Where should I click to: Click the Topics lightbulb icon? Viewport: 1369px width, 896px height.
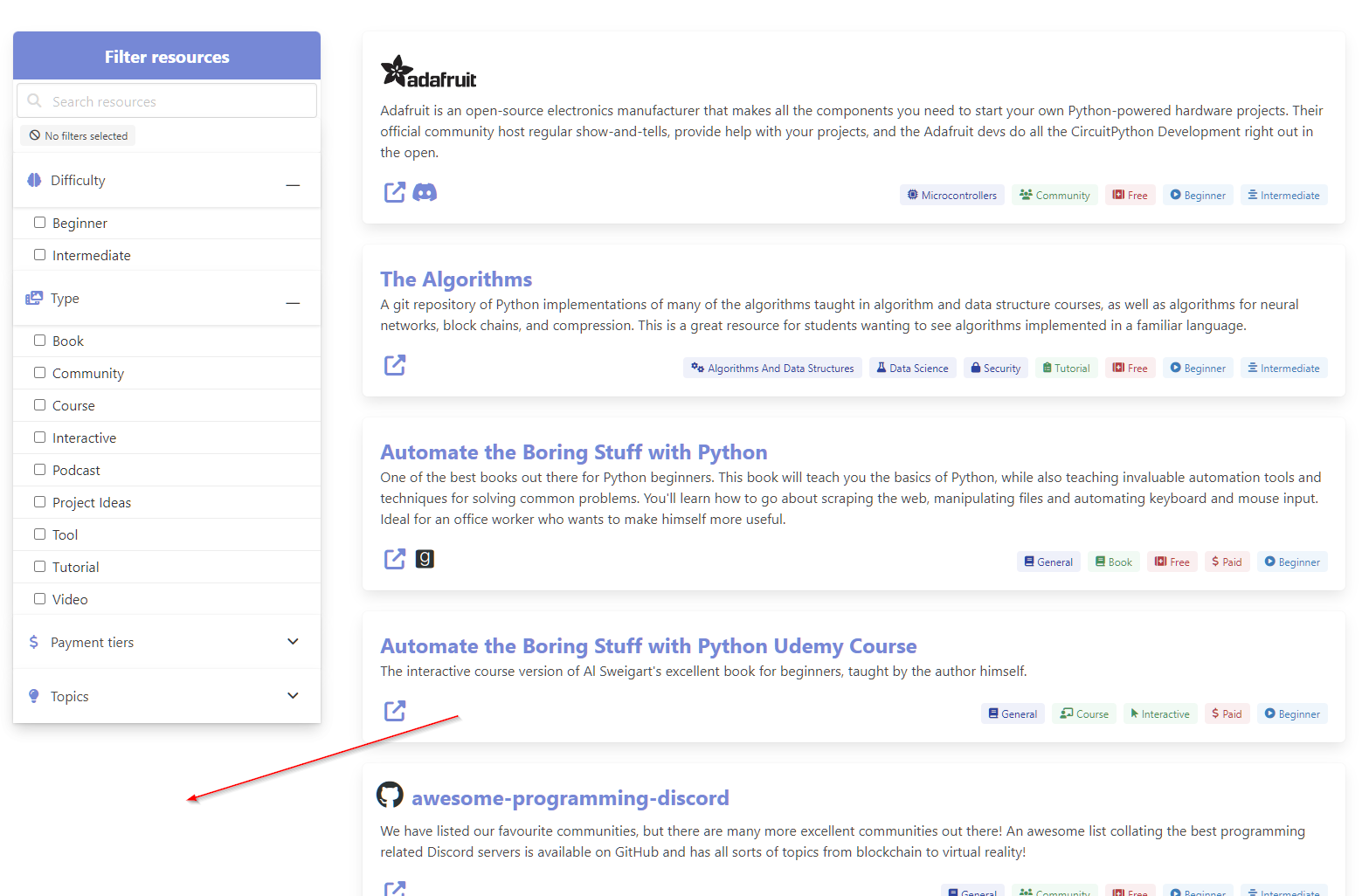pyautogui.click(x=34, y=696)
